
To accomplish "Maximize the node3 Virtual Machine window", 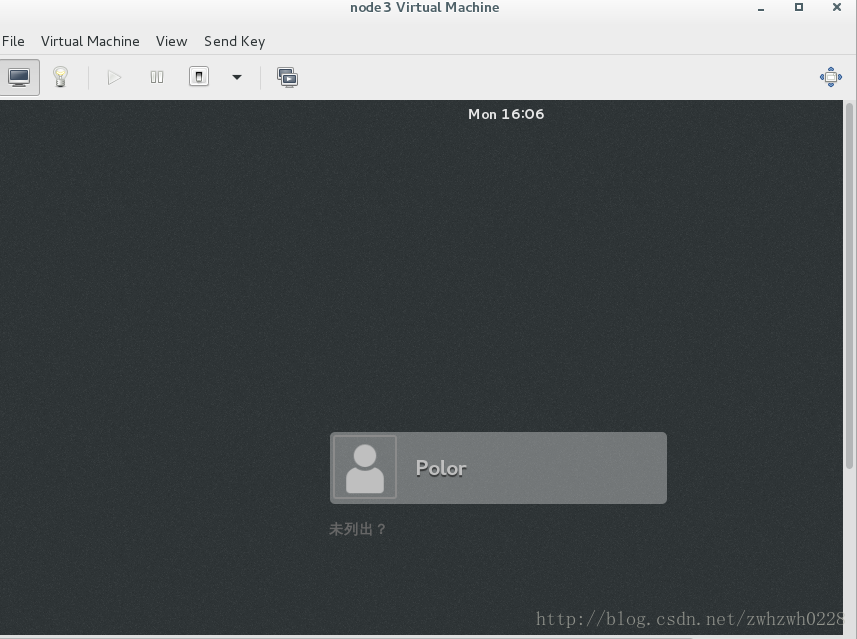I will (x=799, y=7).
